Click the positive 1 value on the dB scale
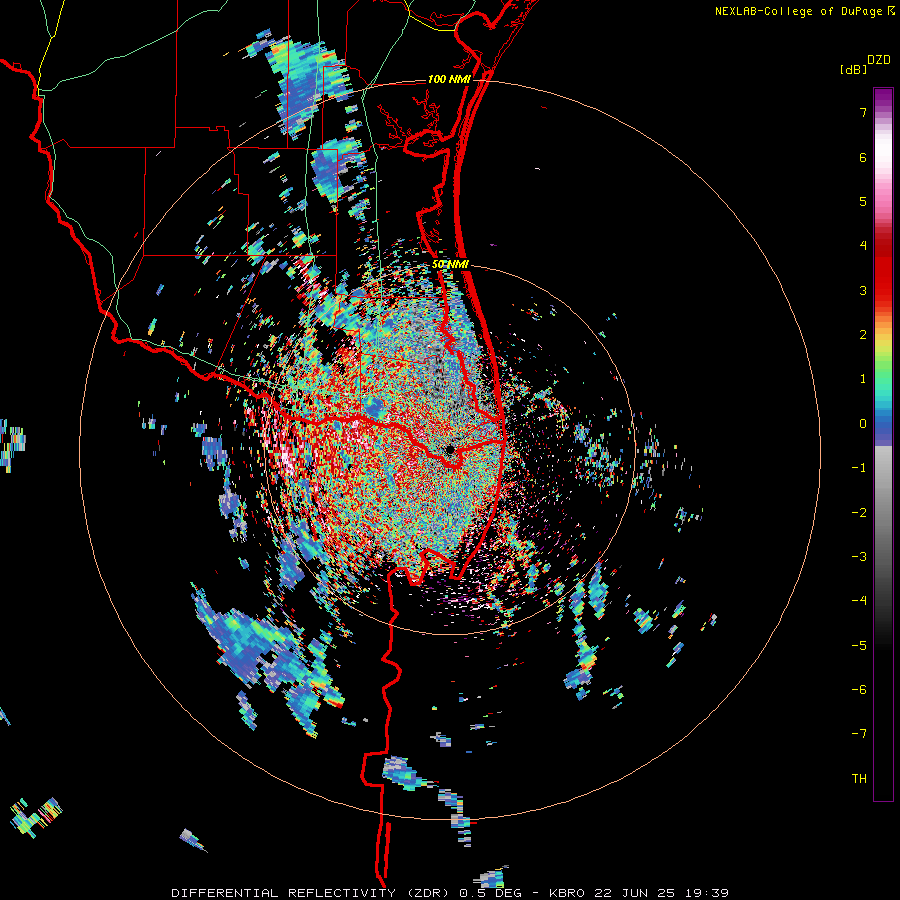This screenshot has width=900, height=900. pyautogui.click(x=863, y=379)
